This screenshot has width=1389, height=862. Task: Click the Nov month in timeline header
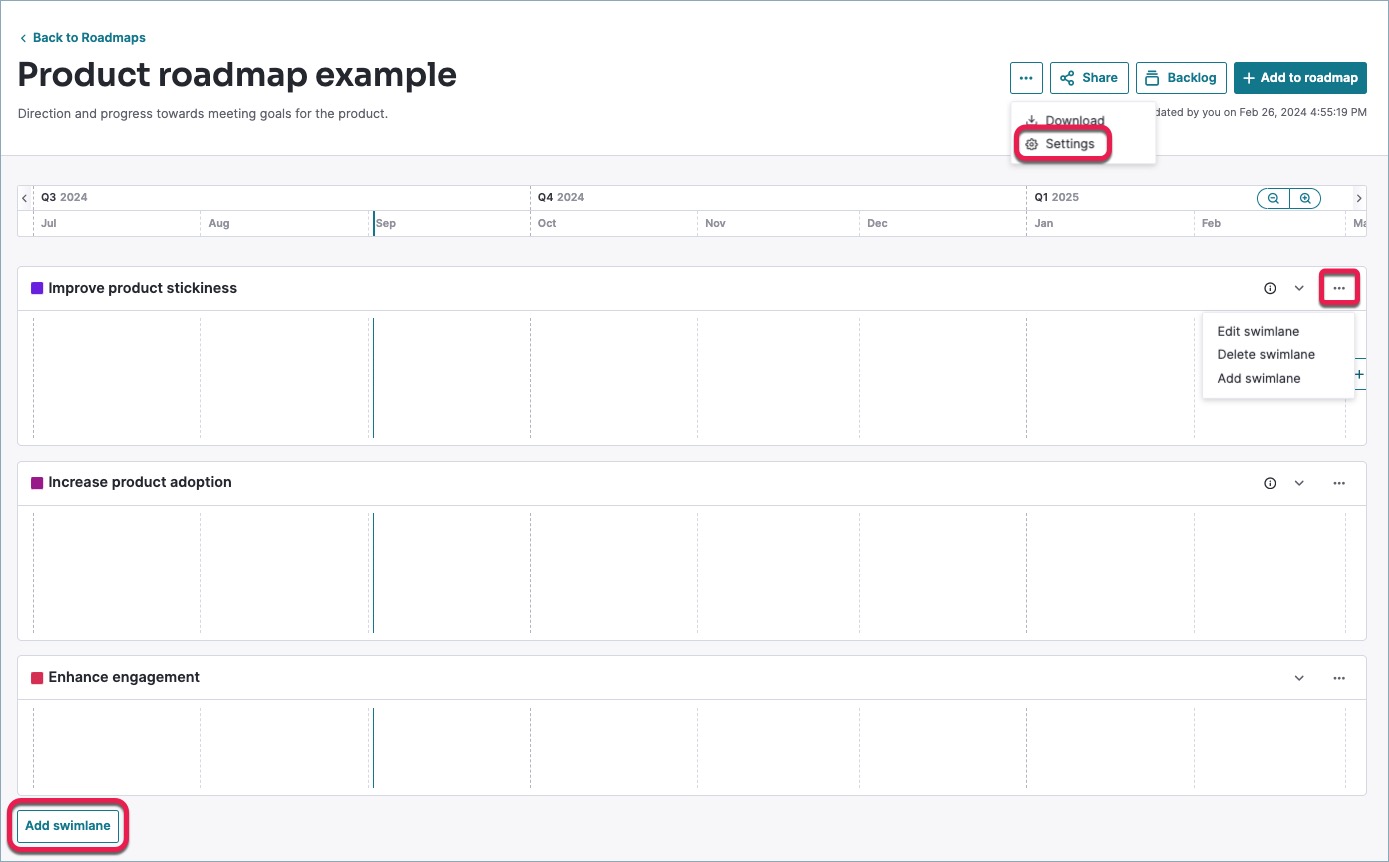[x=715, y=223]
